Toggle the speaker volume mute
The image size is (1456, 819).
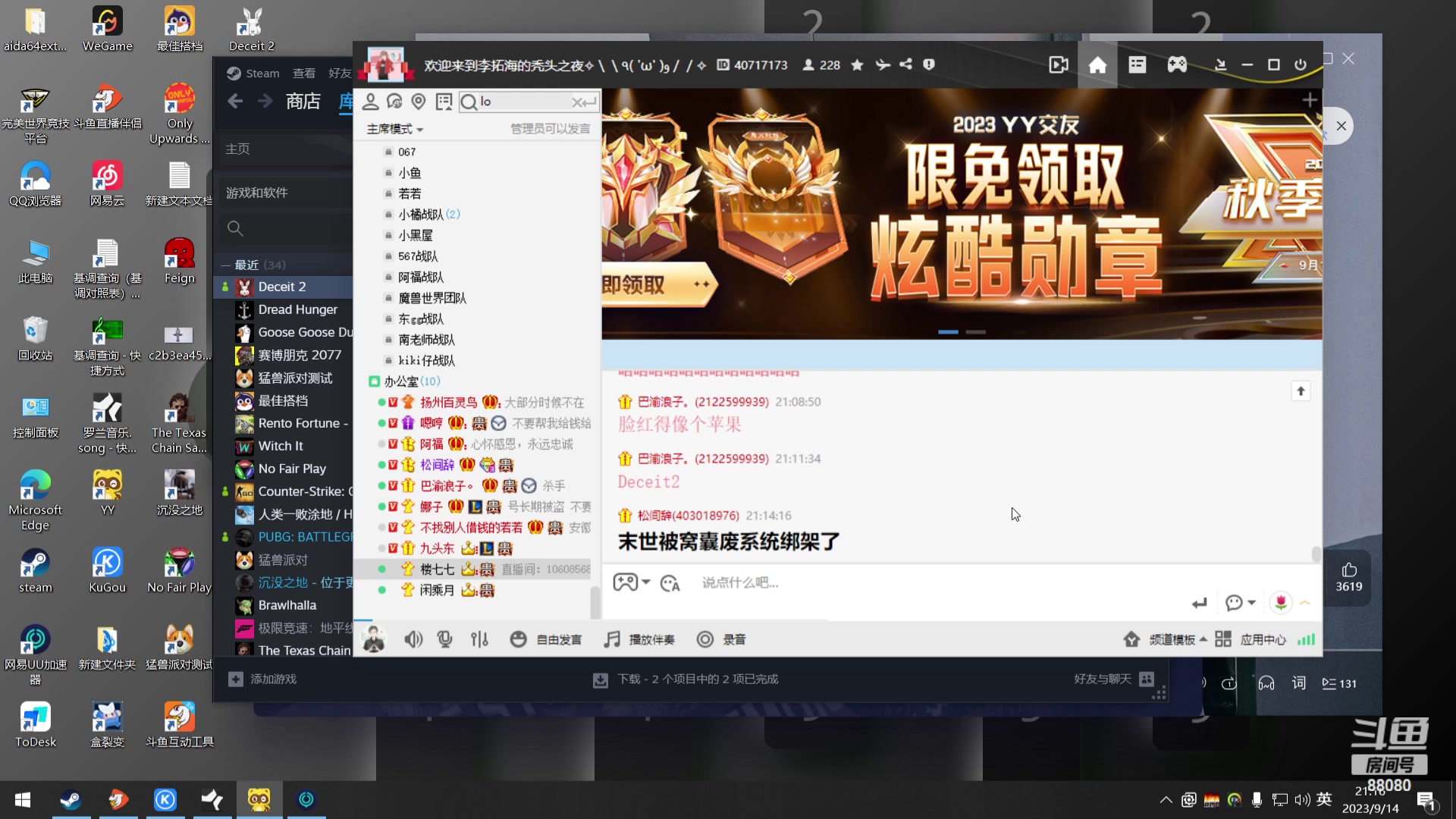click(x=413, y=639)
